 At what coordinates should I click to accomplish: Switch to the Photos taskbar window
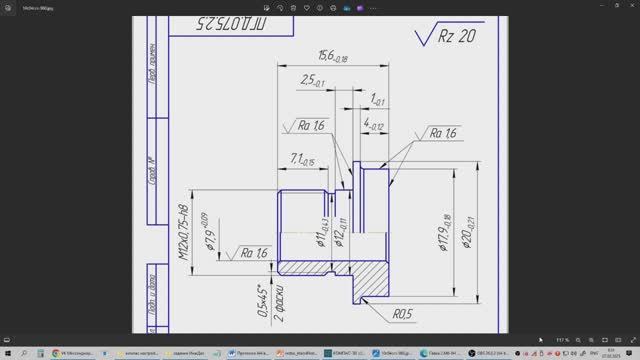393,353
